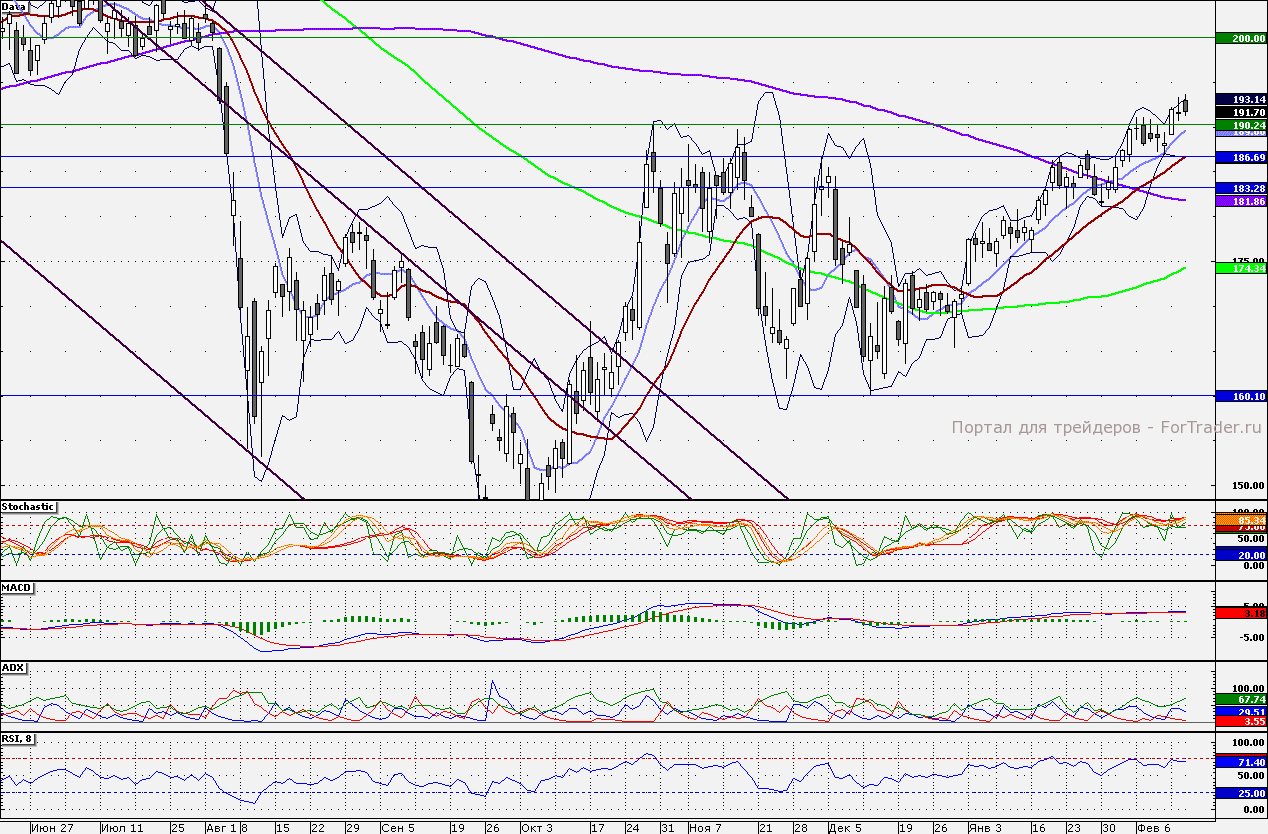Click the -5.00 MACD axis label
The image size is (1268, 834).
click(1251, 637)
